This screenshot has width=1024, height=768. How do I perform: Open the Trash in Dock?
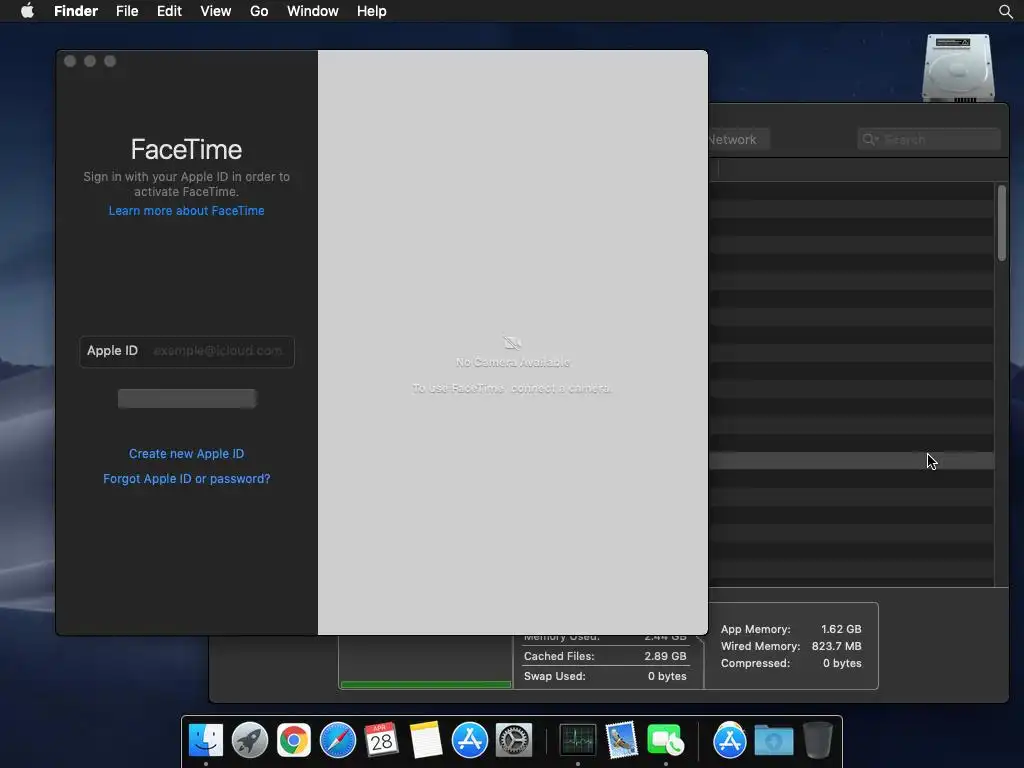pos(817,740)
